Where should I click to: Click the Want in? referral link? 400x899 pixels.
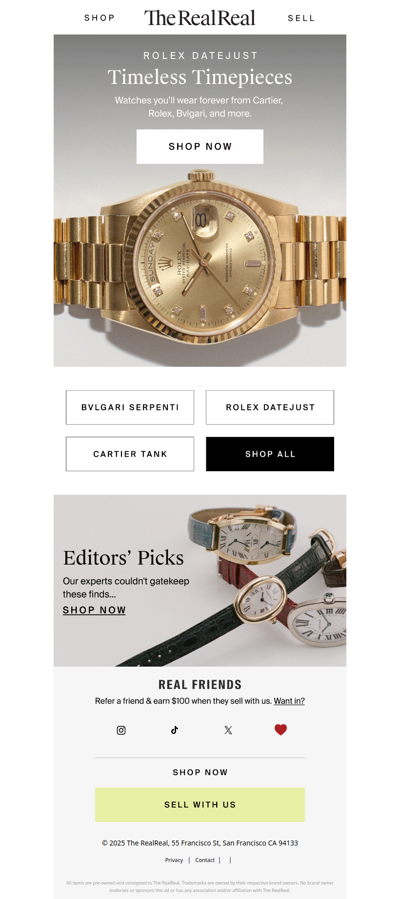289,701
